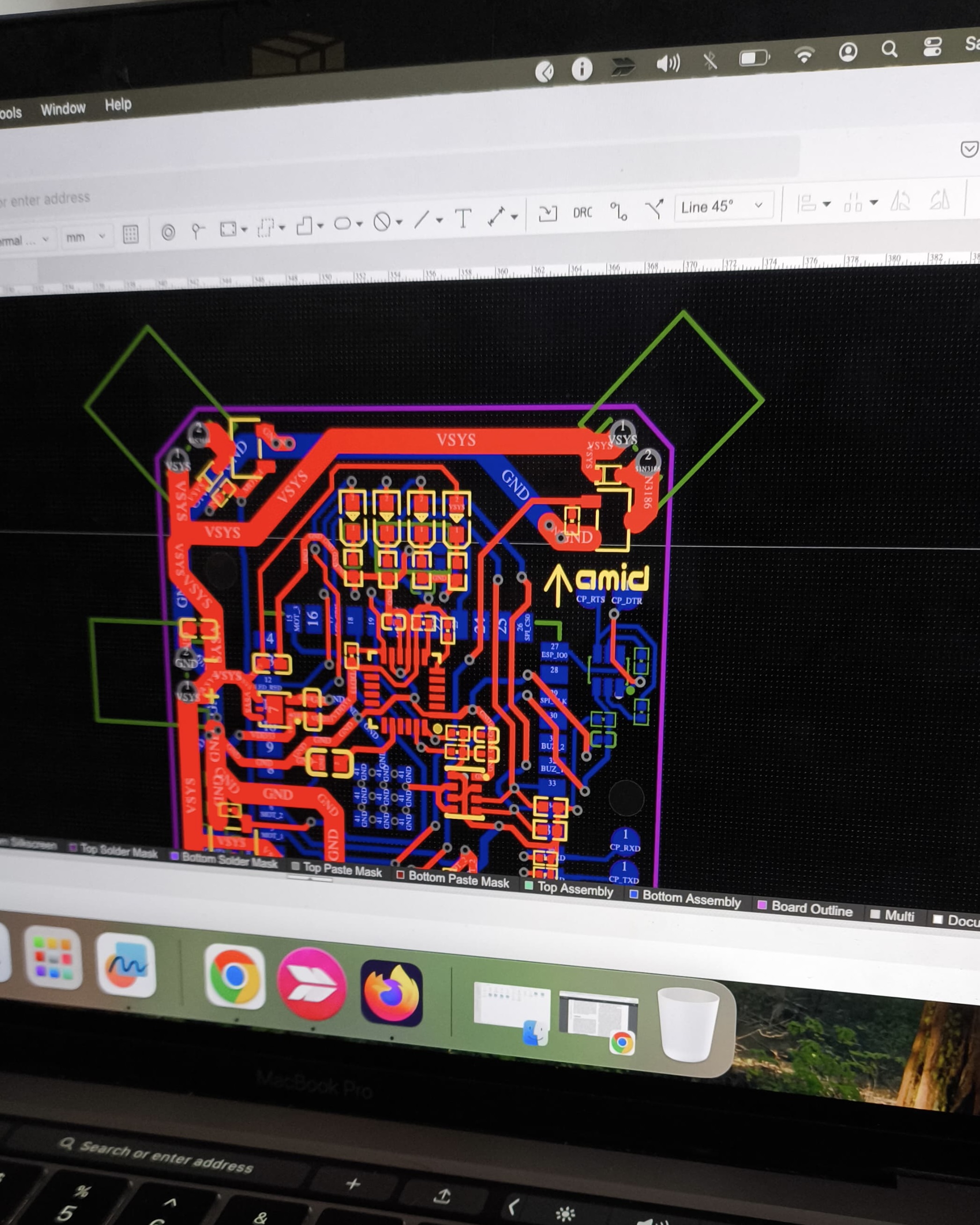The image size is (980, 1225).
Task: Click the differential pair routing icon
Action: point(654,209)
